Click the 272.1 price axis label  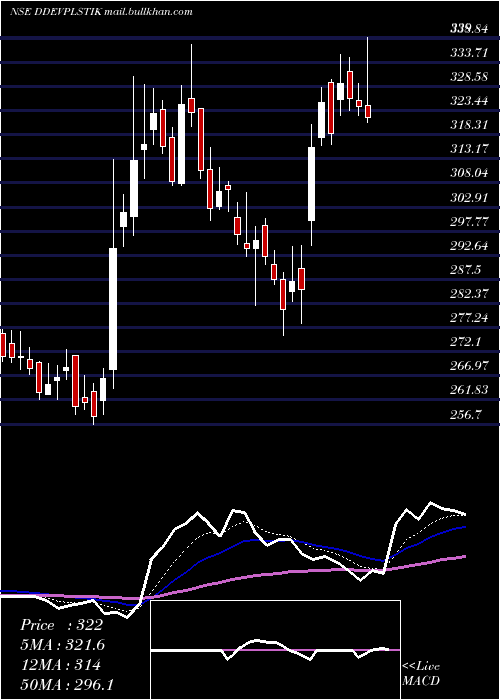(466, 343)
